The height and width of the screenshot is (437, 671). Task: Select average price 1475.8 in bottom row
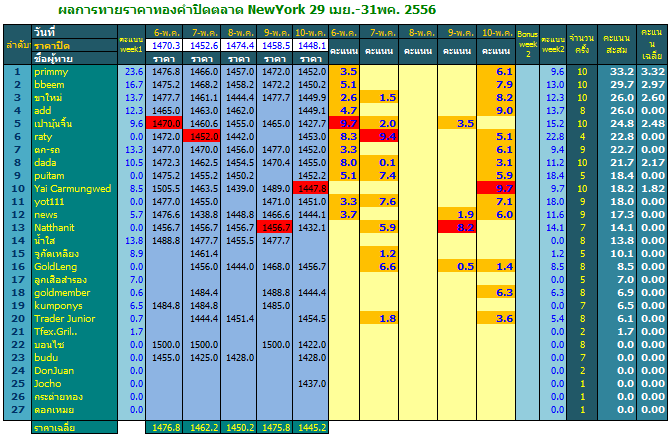[275, 428]
